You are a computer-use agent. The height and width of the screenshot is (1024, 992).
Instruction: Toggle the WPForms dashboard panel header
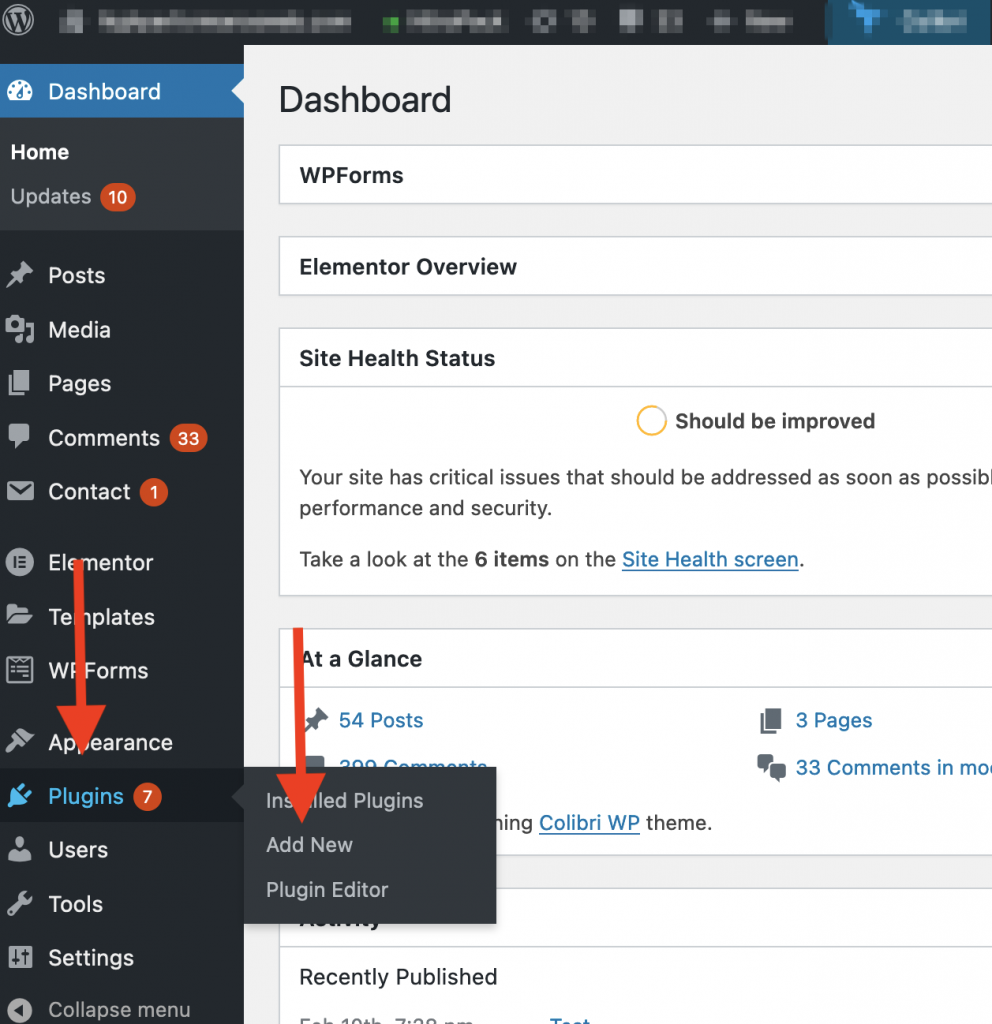tap(635, 175)
